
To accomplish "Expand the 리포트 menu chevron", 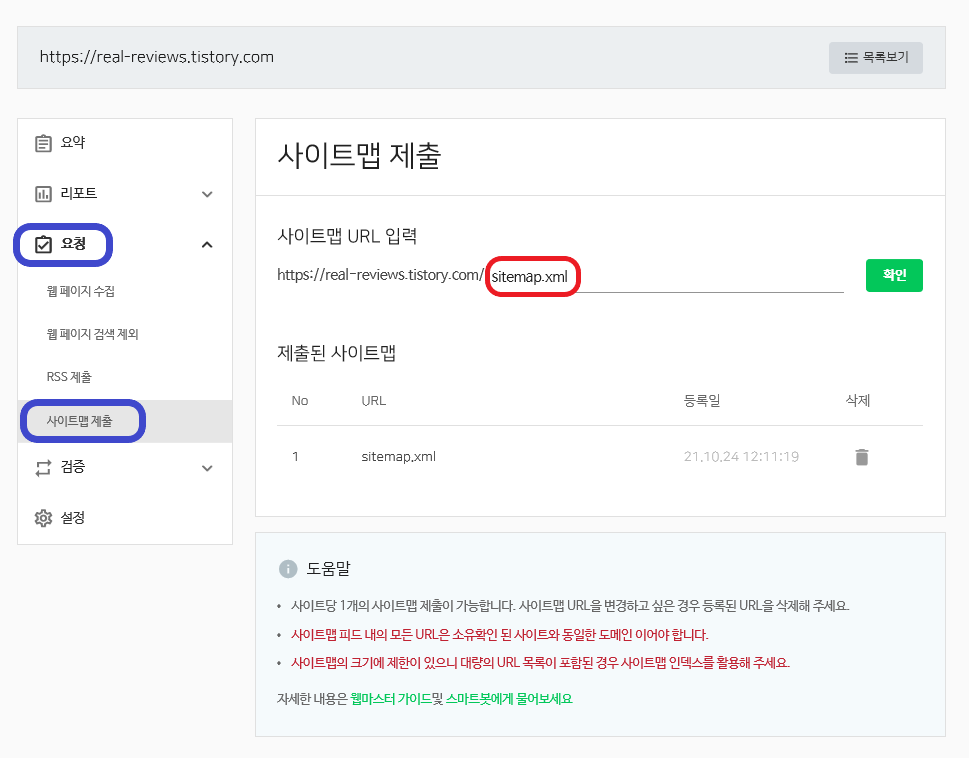I will point(207,194).
